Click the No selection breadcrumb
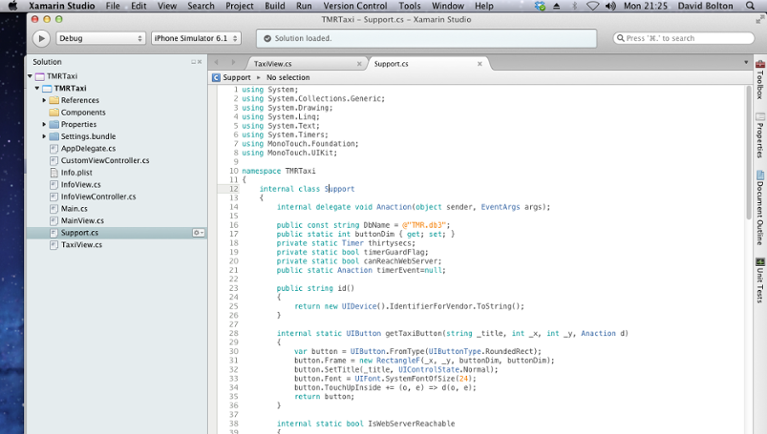 pyautogui.click(x=288, y=77)
